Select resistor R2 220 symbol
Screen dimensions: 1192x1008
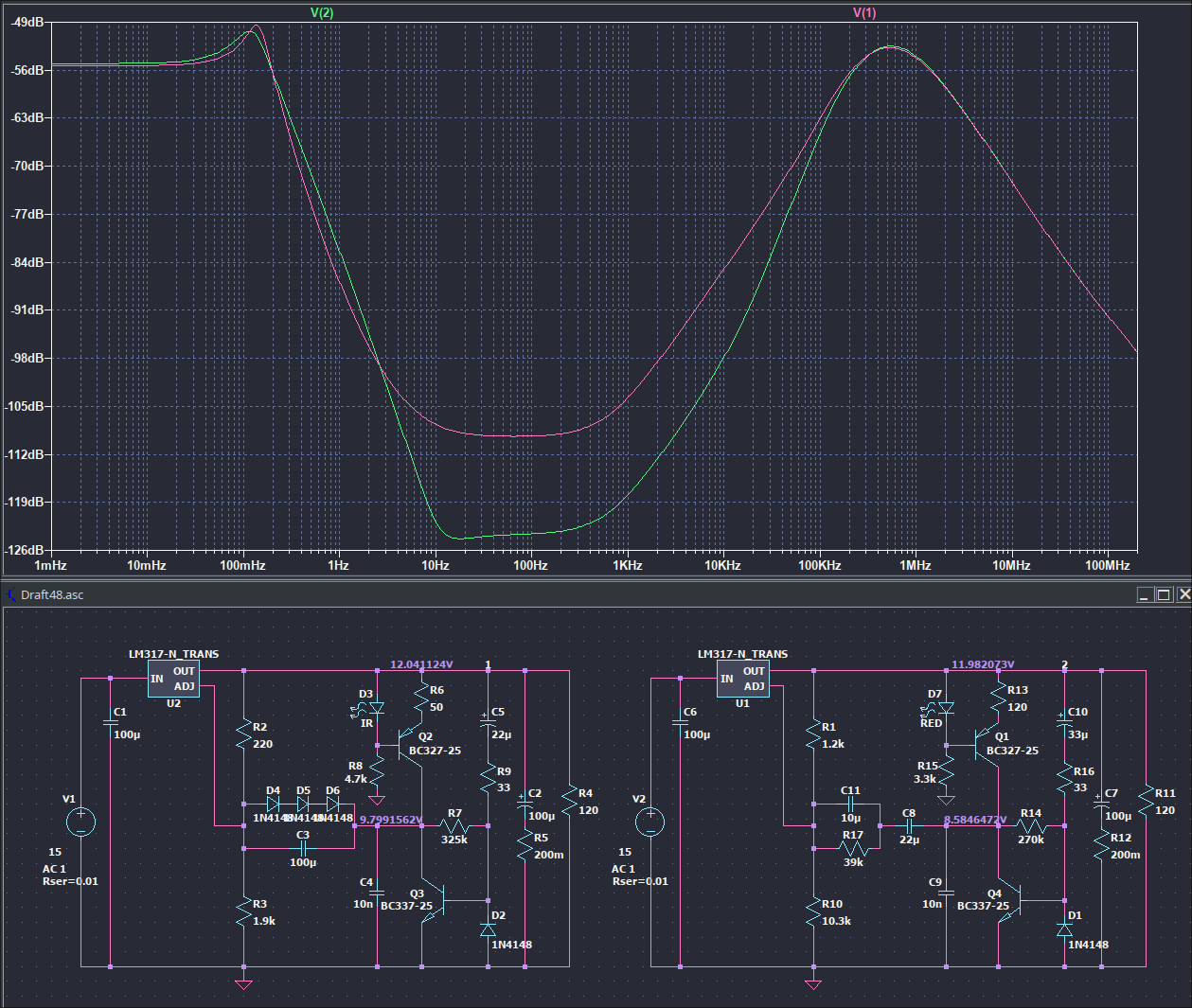tap(243, 735)
